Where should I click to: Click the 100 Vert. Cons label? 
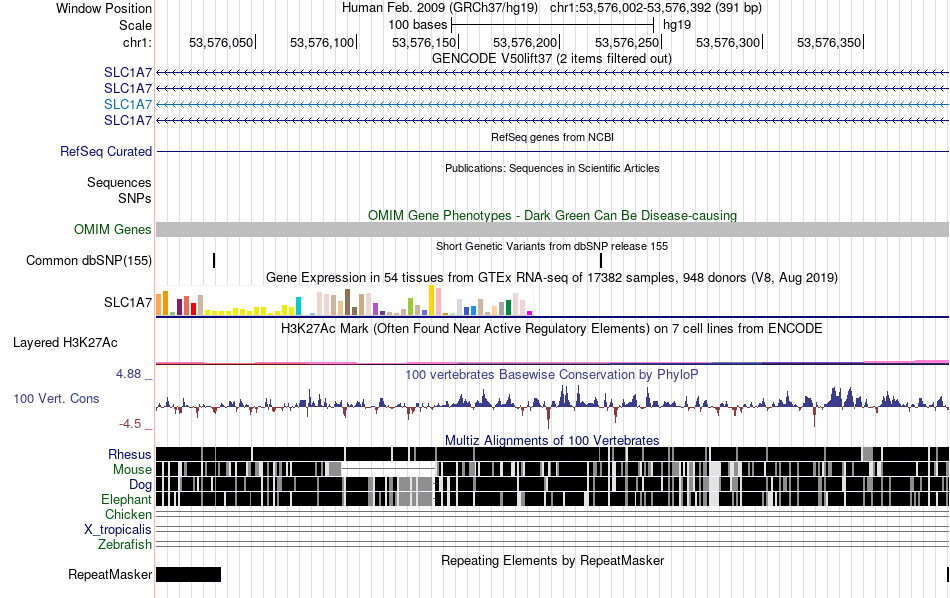pyautogui.click(x=56, y=399)
